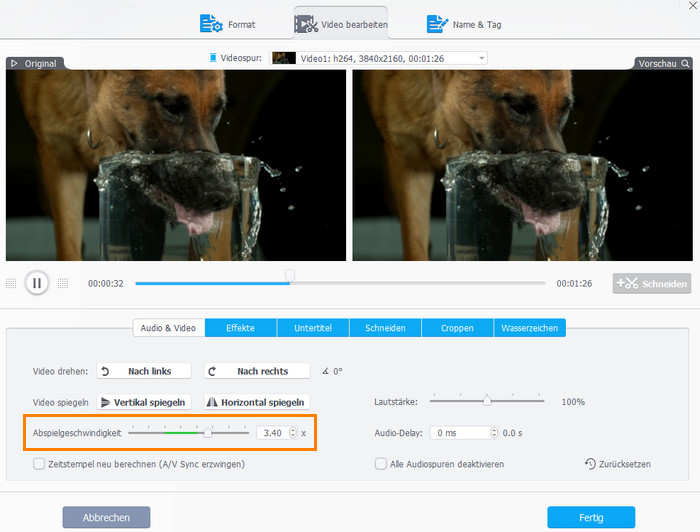Click the Video bearbeiten scissors icon

[x=306, y=24]
